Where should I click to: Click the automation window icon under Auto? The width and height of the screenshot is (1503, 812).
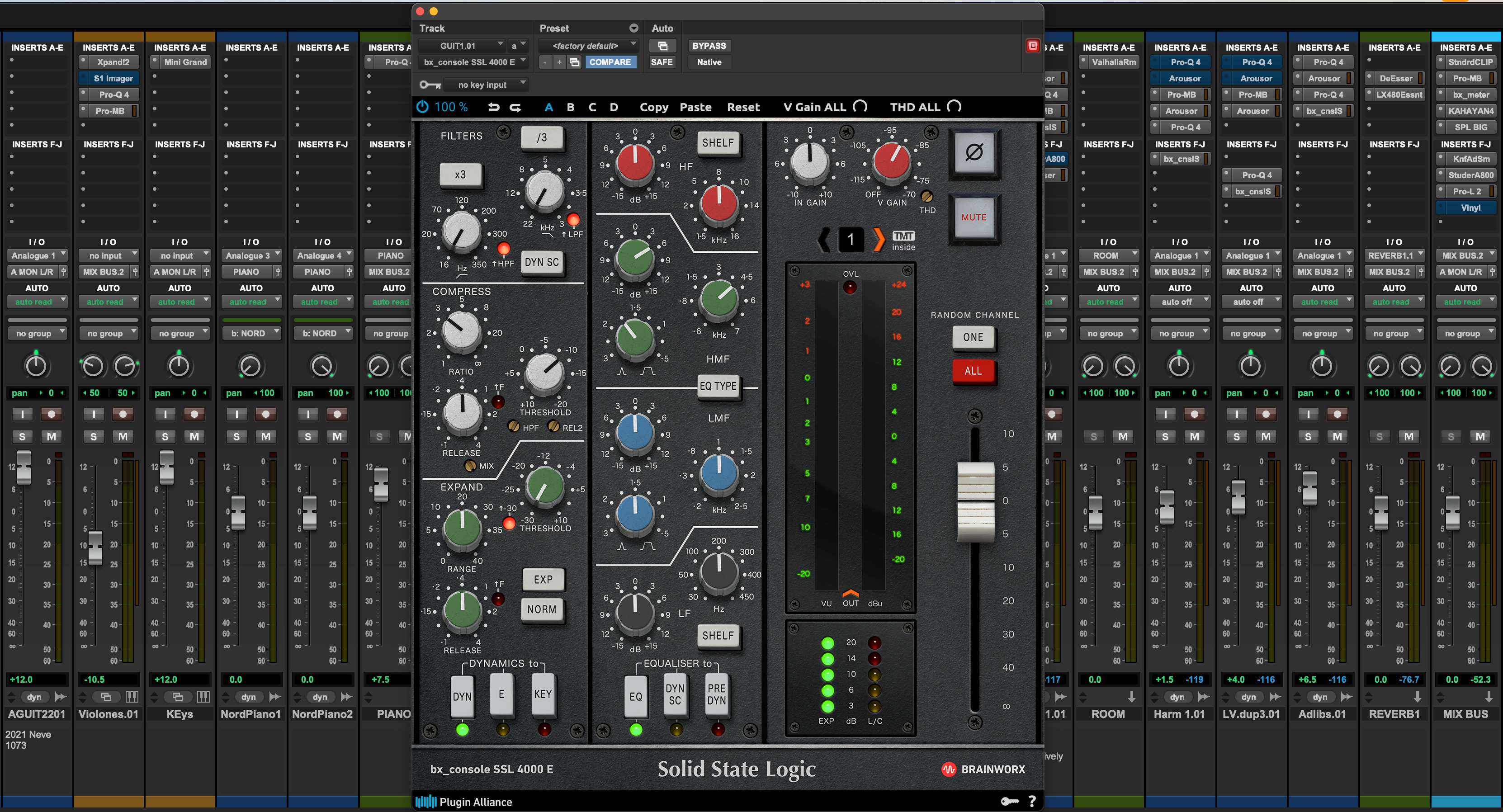point(662,46)
